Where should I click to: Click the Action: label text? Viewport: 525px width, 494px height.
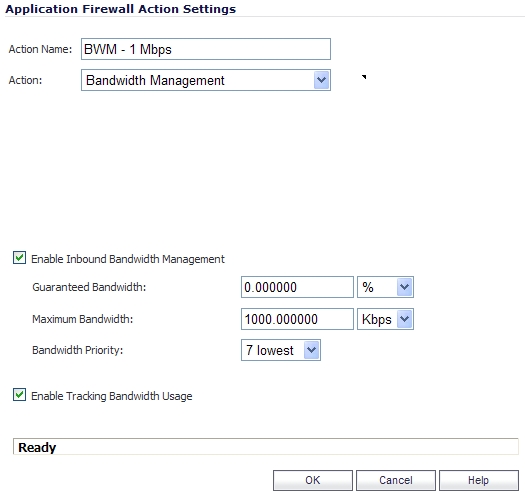pyautogui.click(x=25, y=80)
